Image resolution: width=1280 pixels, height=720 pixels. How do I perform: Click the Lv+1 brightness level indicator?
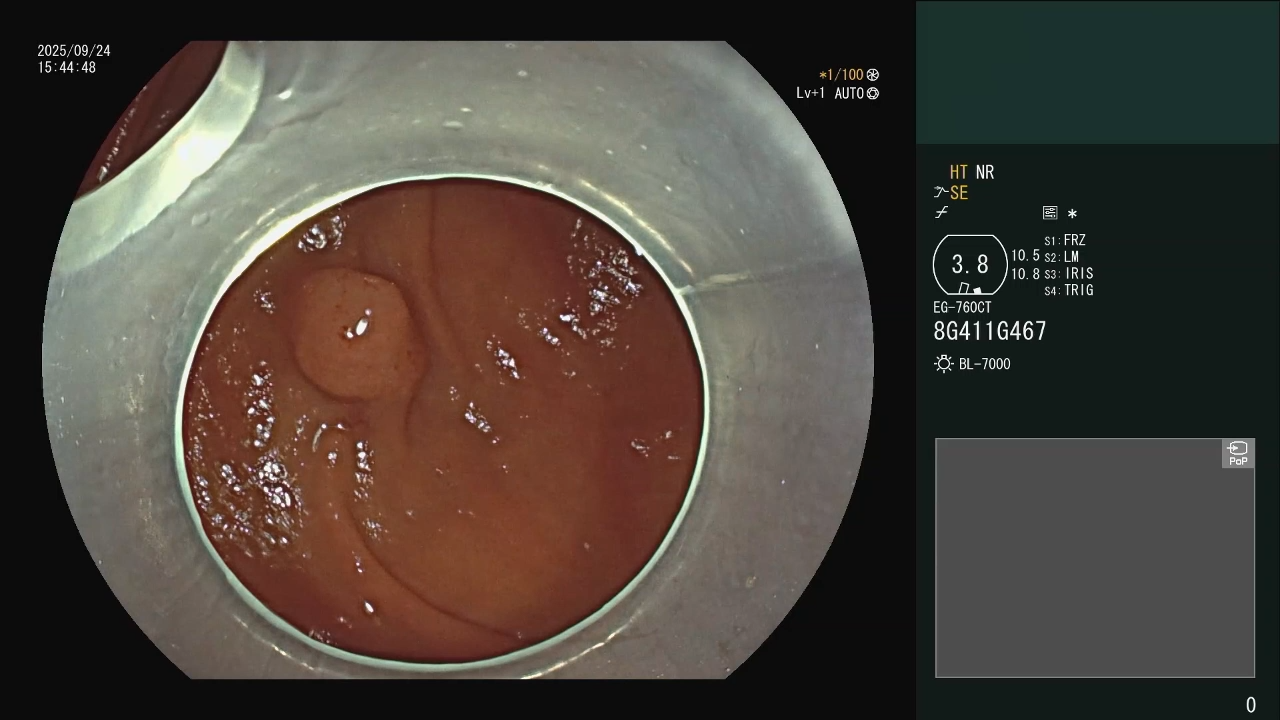coord(811,94)
